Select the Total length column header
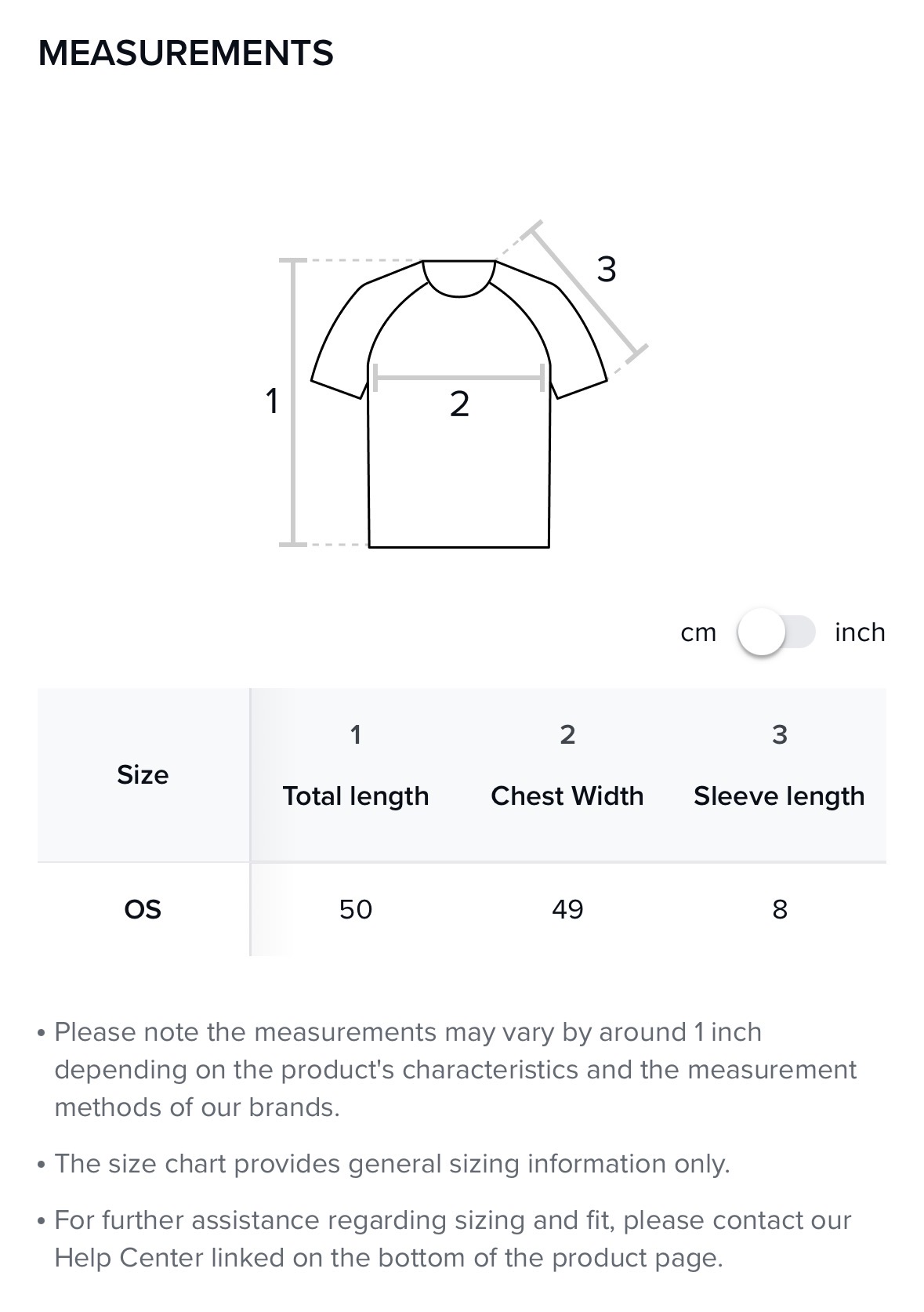Image resolution: width=924 pixels, height=1312 pixels. click(x=356, y=796)
